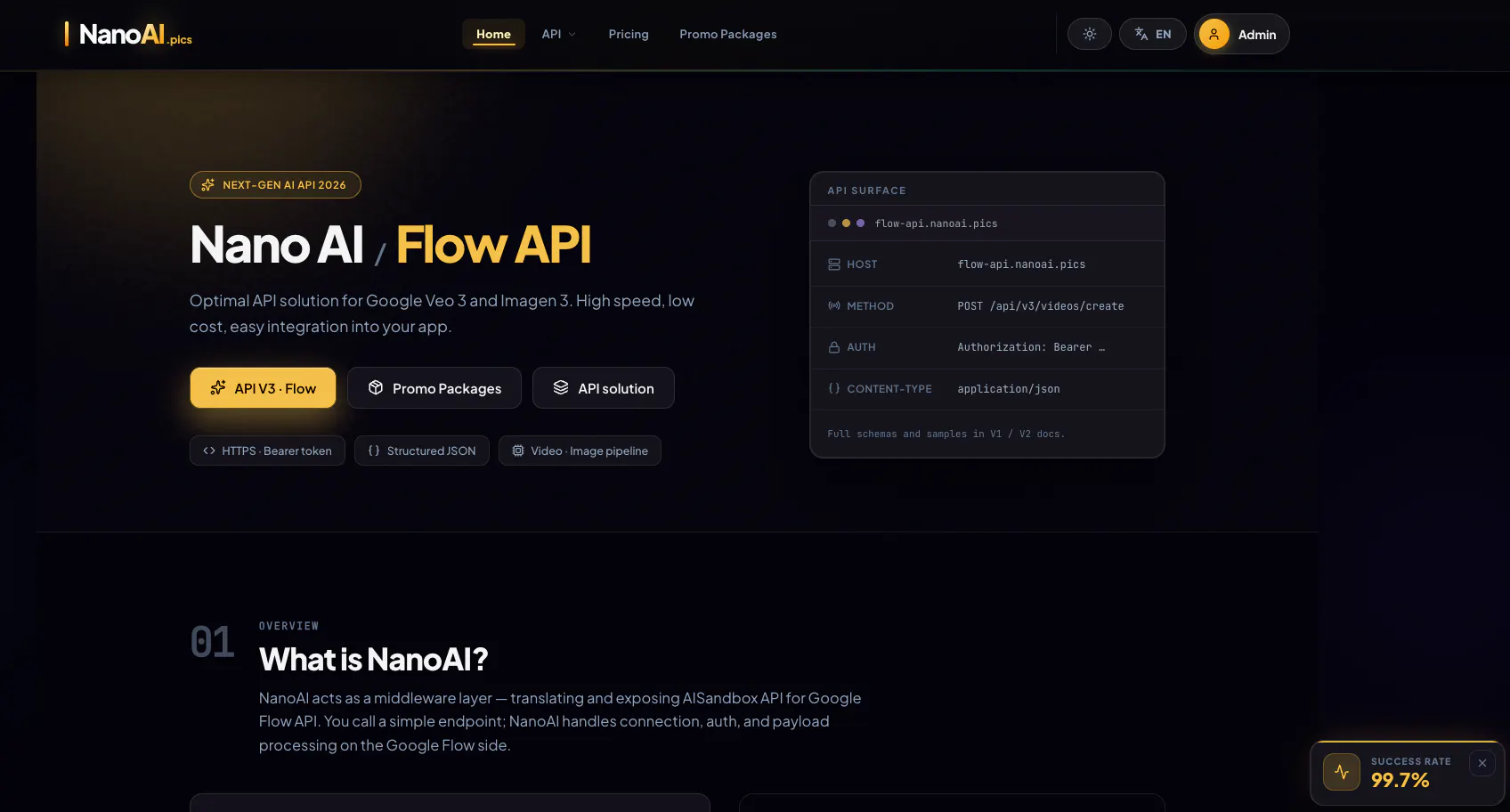Click the Structured JSON chip
The image size is (1510, 812).
pos(422,451)
